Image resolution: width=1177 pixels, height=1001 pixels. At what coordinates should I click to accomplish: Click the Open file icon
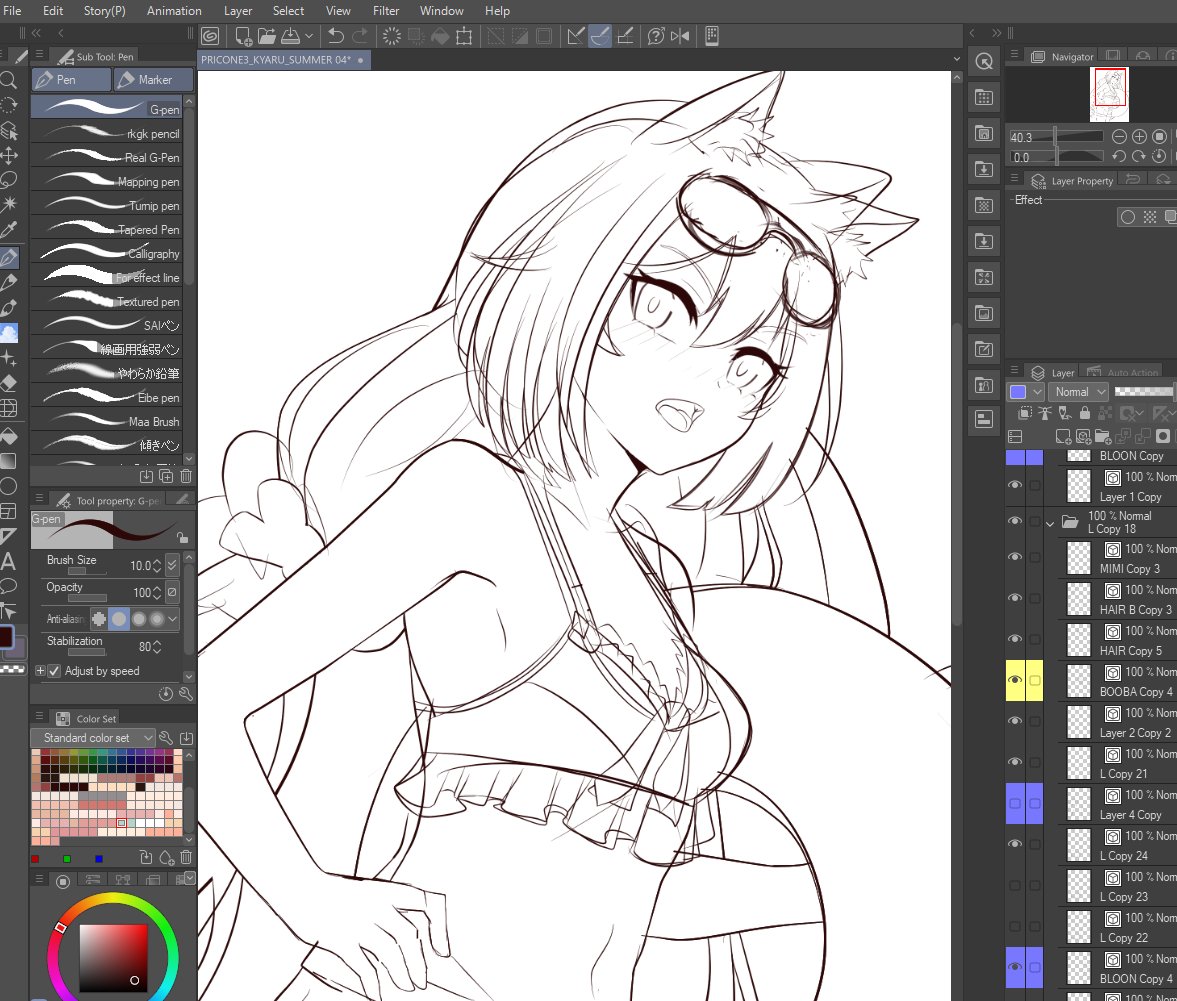[266, 36]
